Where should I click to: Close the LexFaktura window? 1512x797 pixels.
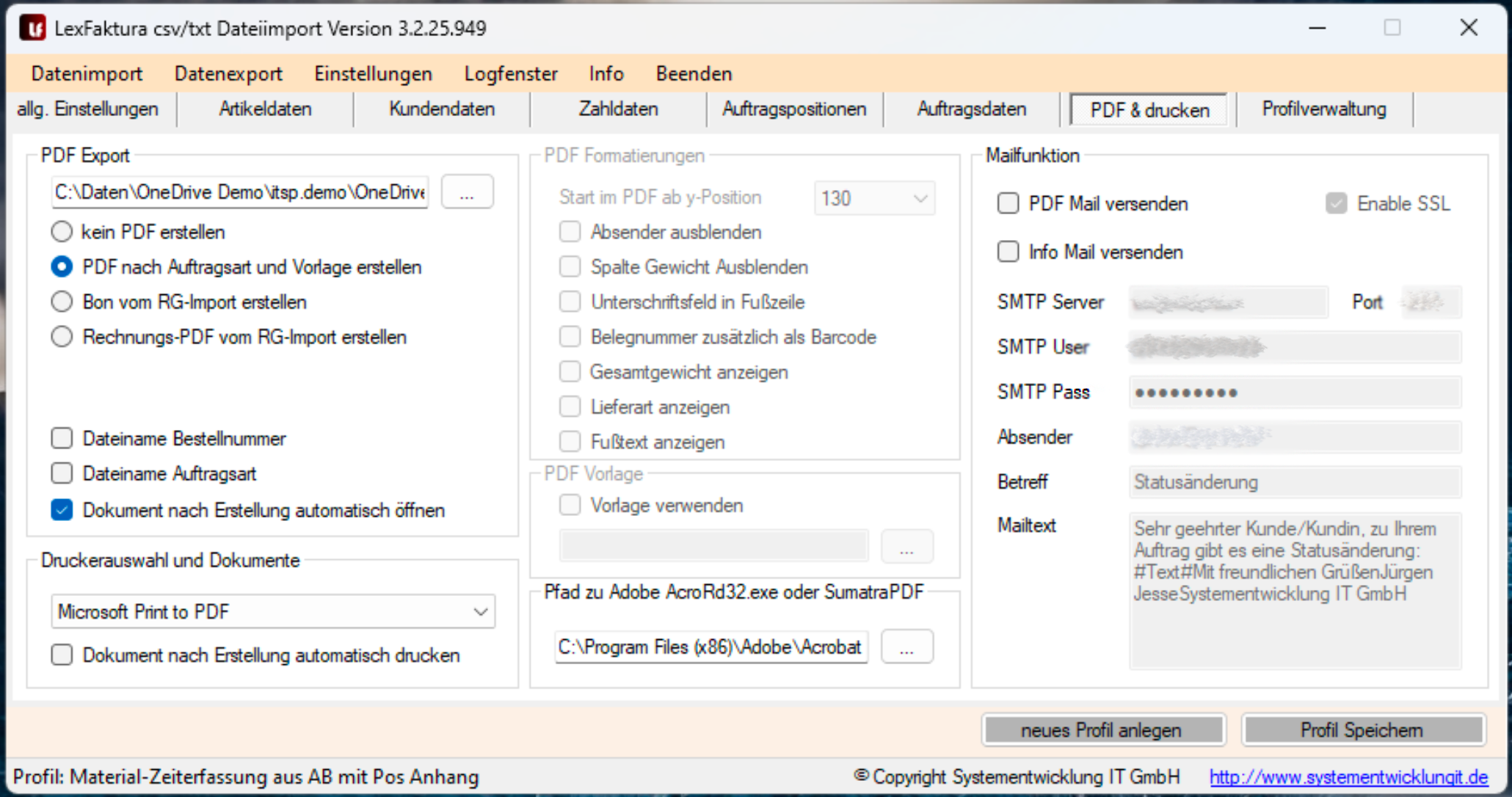(1469, 28)
